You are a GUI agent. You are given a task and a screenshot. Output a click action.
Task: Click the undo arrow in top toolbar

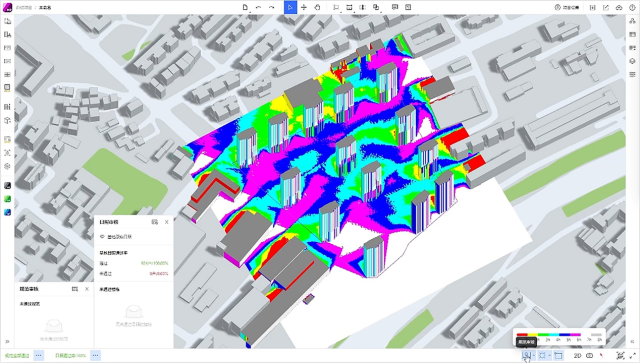coord(258,7)
